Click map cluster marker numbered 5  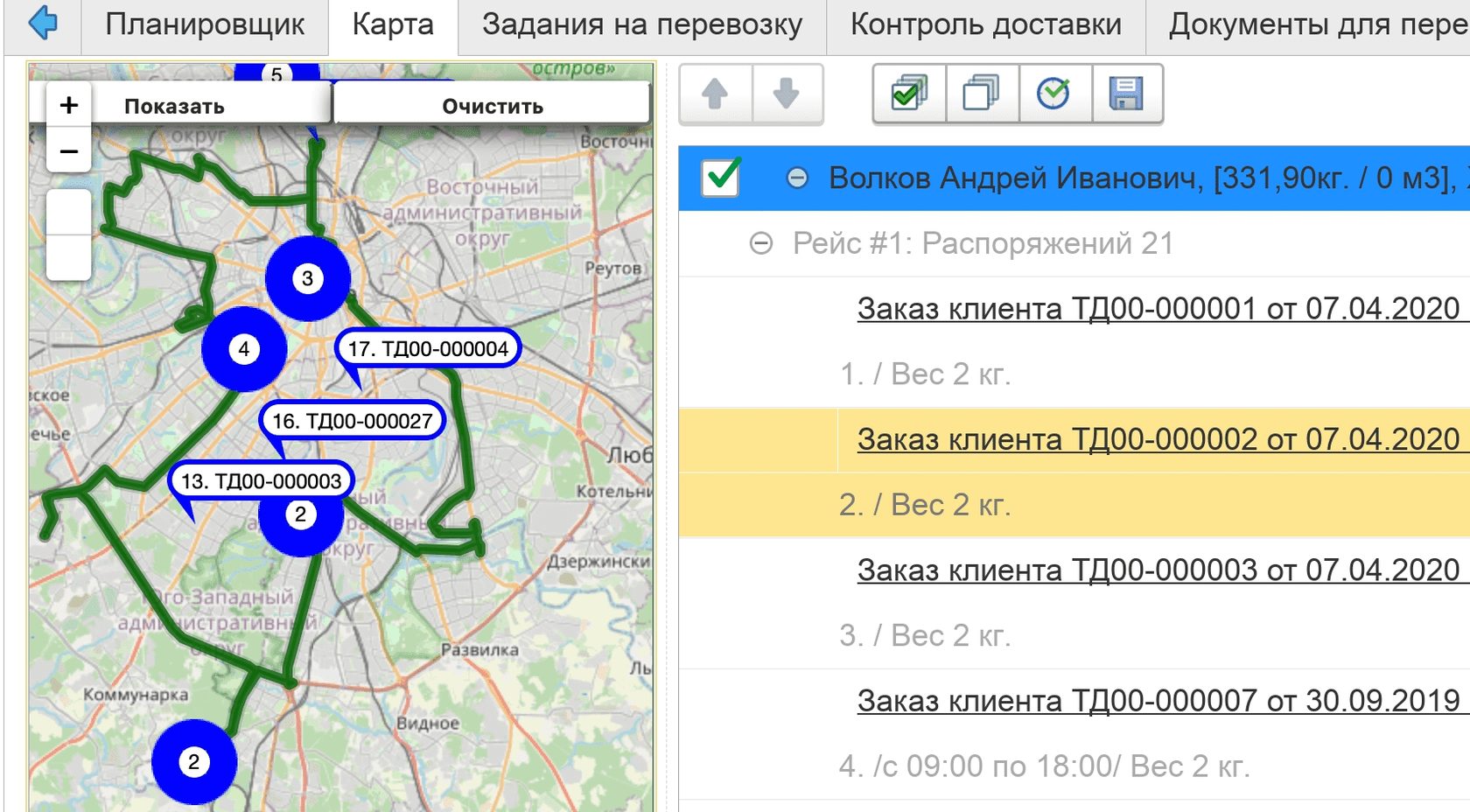point(276,73)
